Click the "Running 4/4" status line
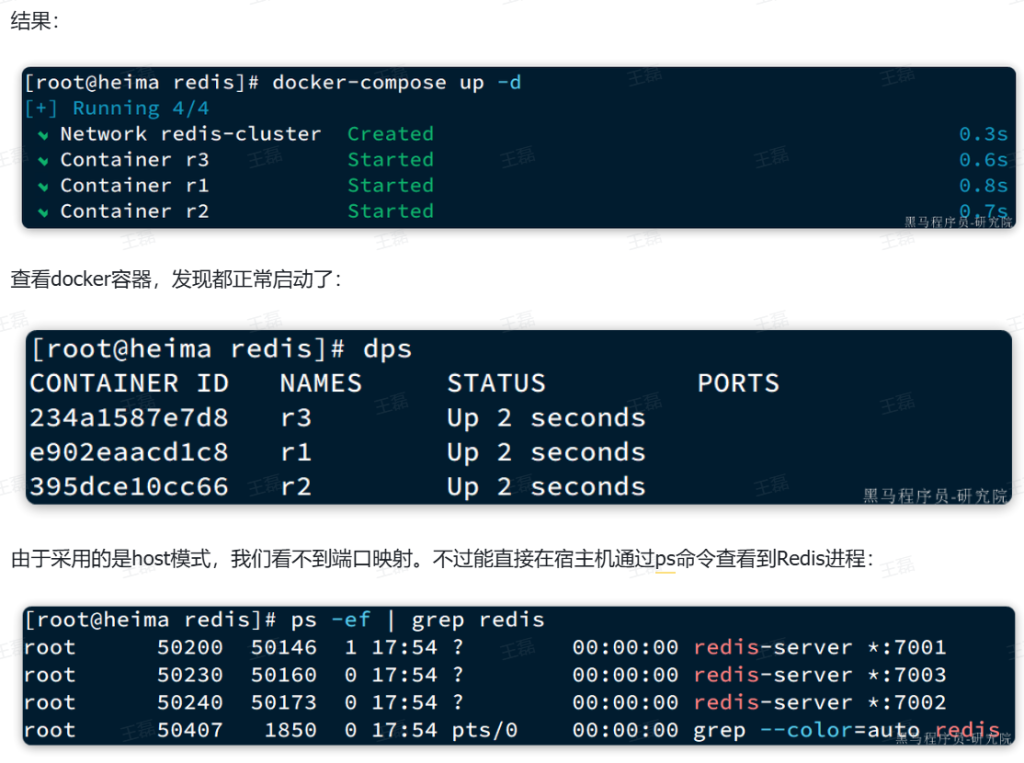The image size is (1024, 763). [x=140, y=108]
